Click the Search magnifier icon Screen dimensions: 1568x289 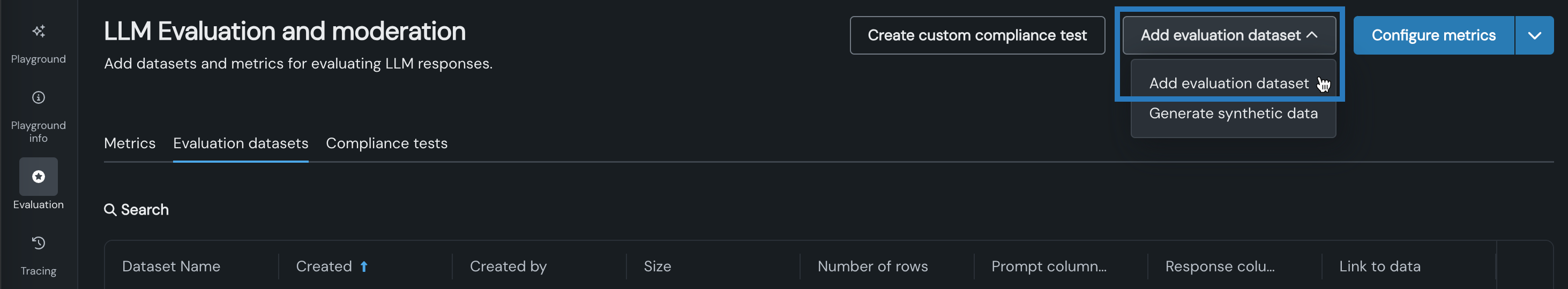(110, 210)
